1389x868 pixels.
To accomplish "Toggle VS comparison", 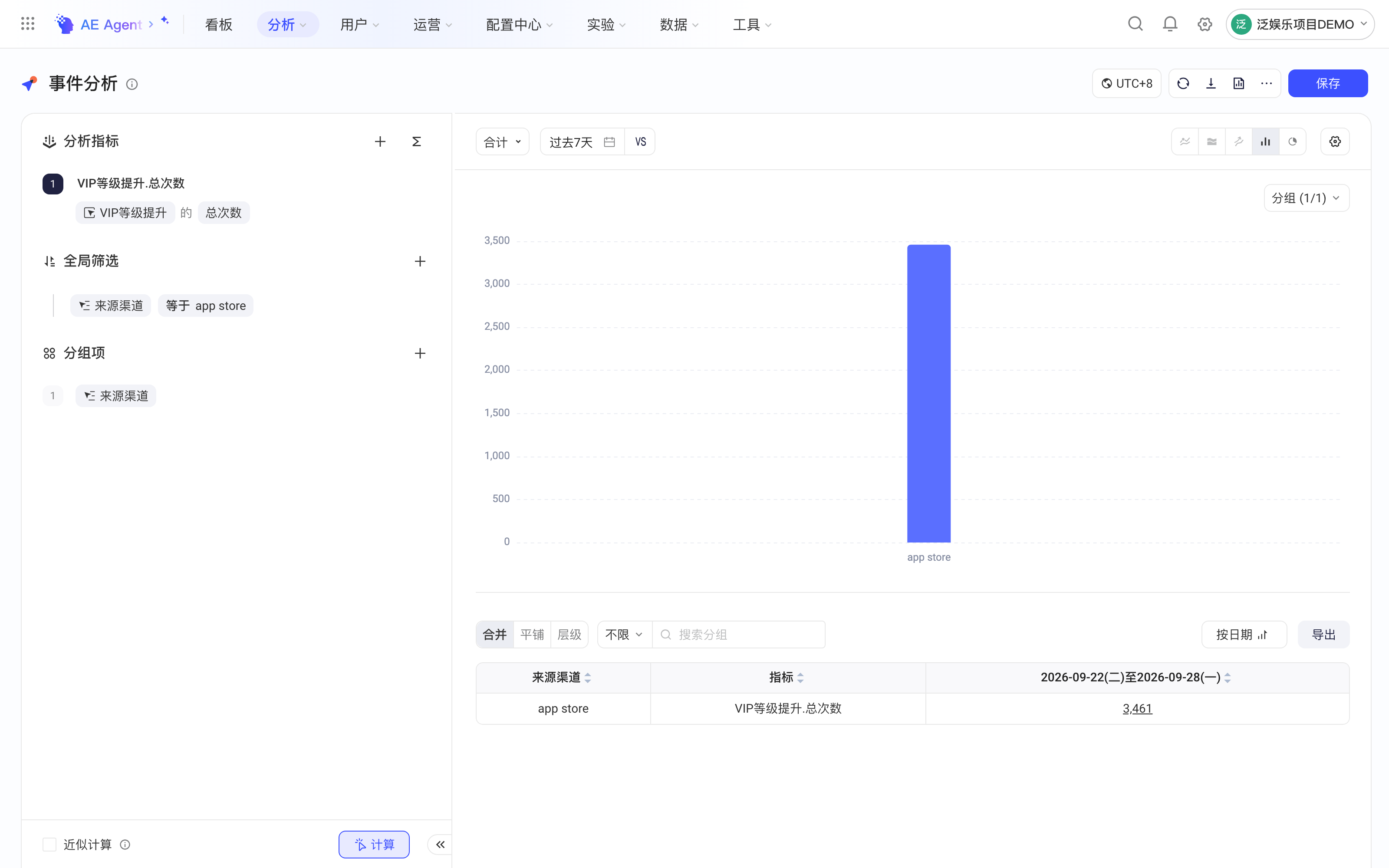I will tap(640, 142).
